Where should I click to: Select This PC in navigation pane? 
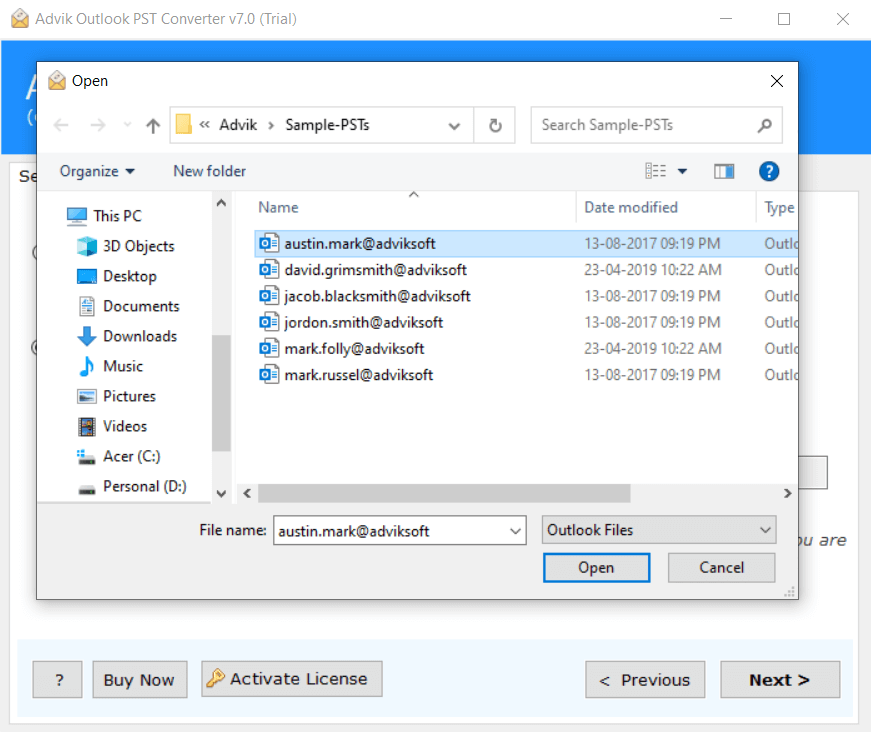[x=104, y=215]
